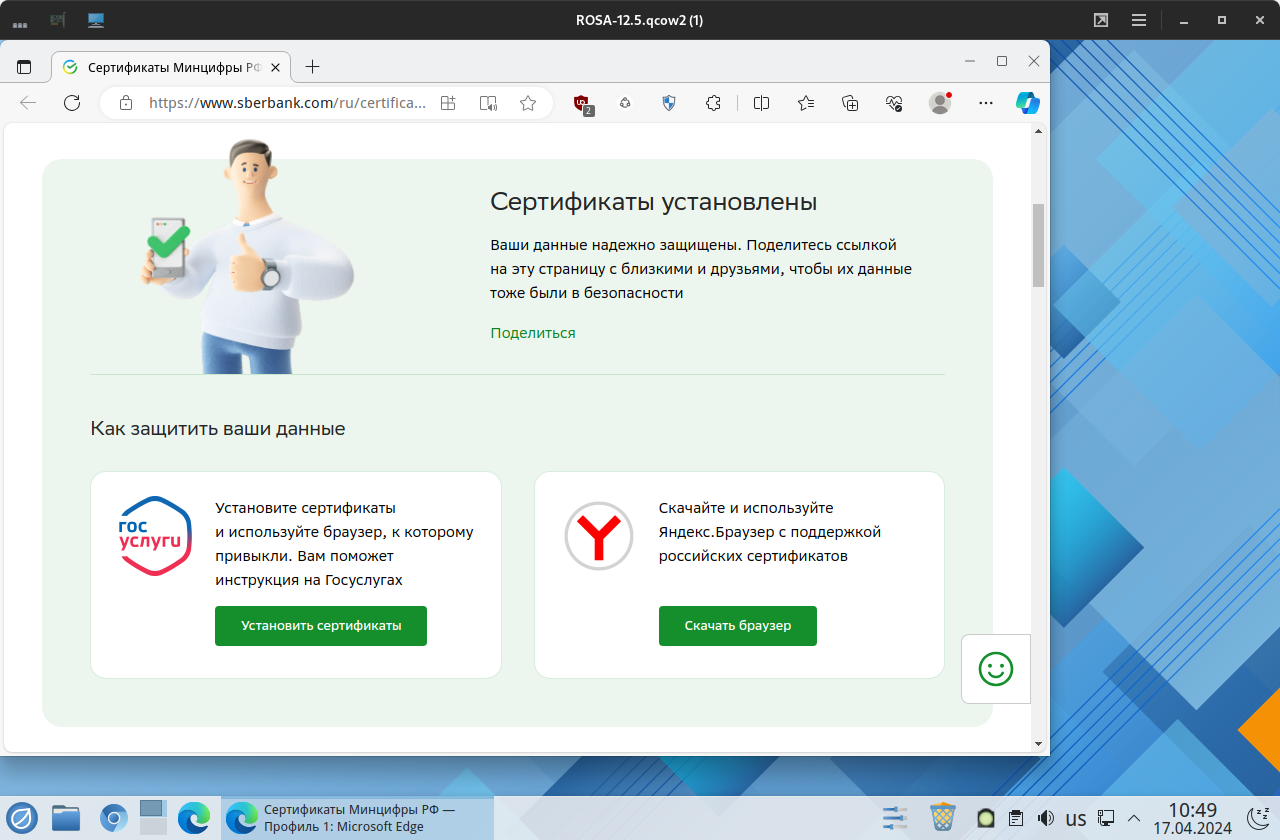The image size is (1280, 840).
Task: Open the system settings sliders tray icon
Action: (x=895, y=818)
